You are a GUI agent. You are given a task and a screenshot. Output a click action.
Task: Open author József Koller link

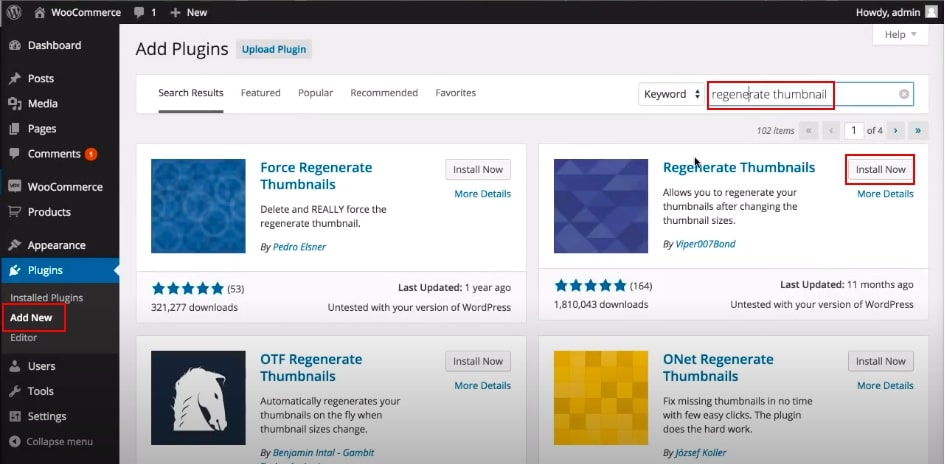[x=701, y=452]
